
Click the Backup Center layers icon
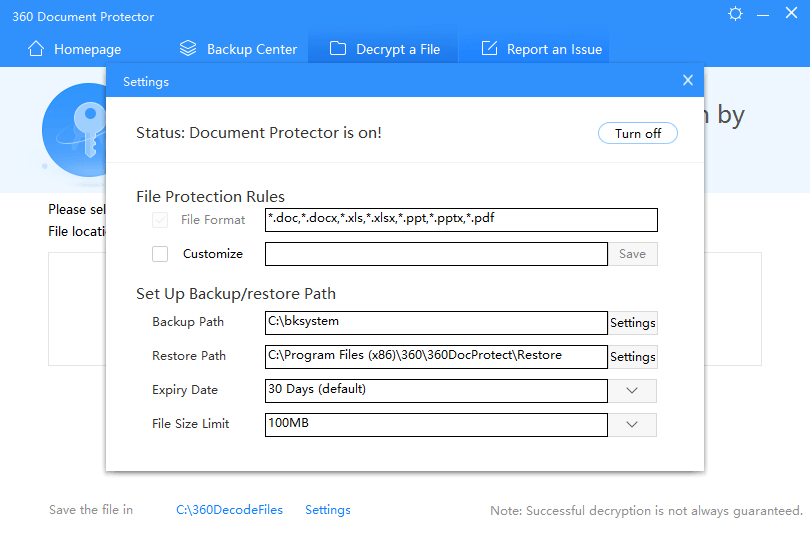coord(188,49)
